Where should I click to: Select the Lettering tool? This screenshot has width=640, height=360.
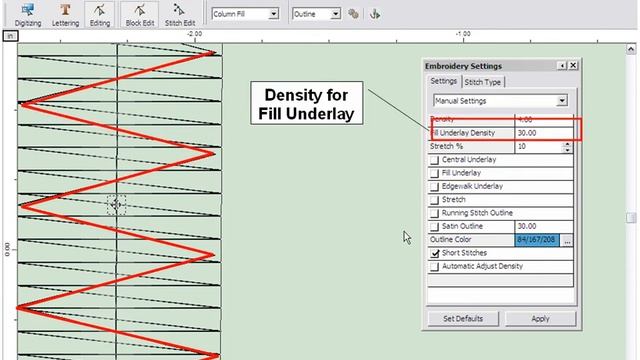[x=65, y=14]
